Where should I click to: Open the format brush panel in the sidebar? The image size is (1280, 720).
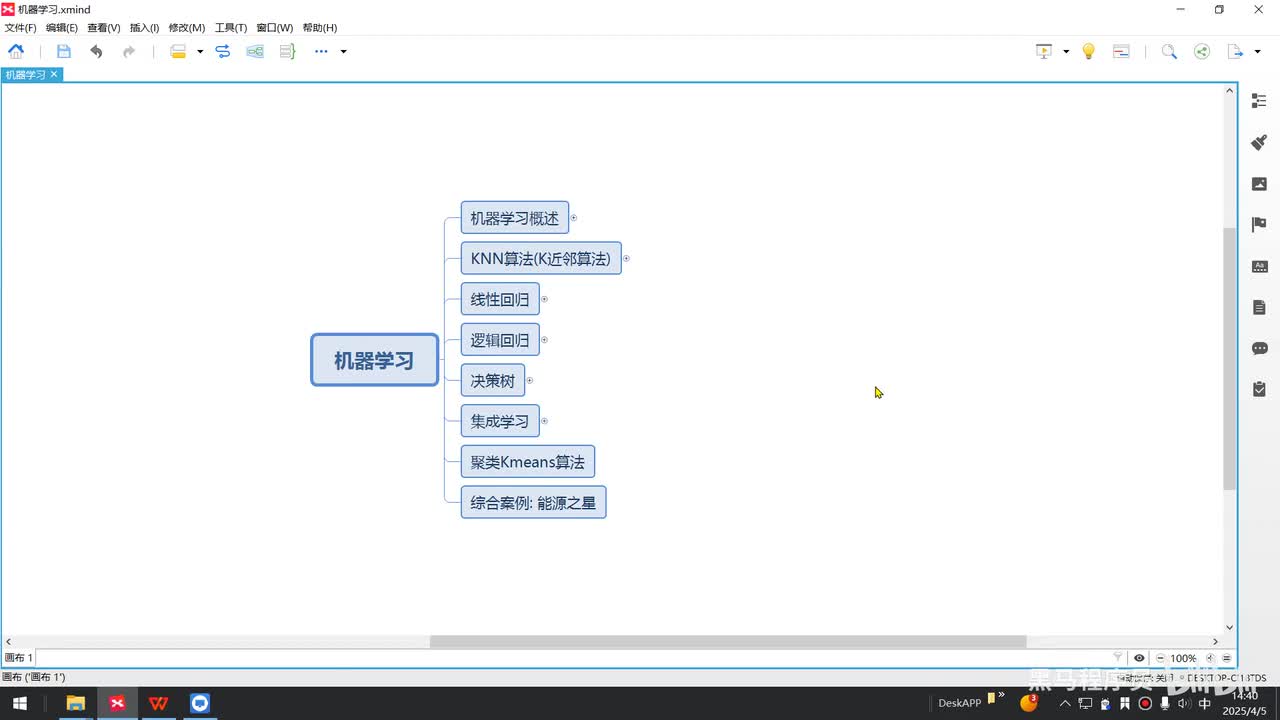(1259, 142)
